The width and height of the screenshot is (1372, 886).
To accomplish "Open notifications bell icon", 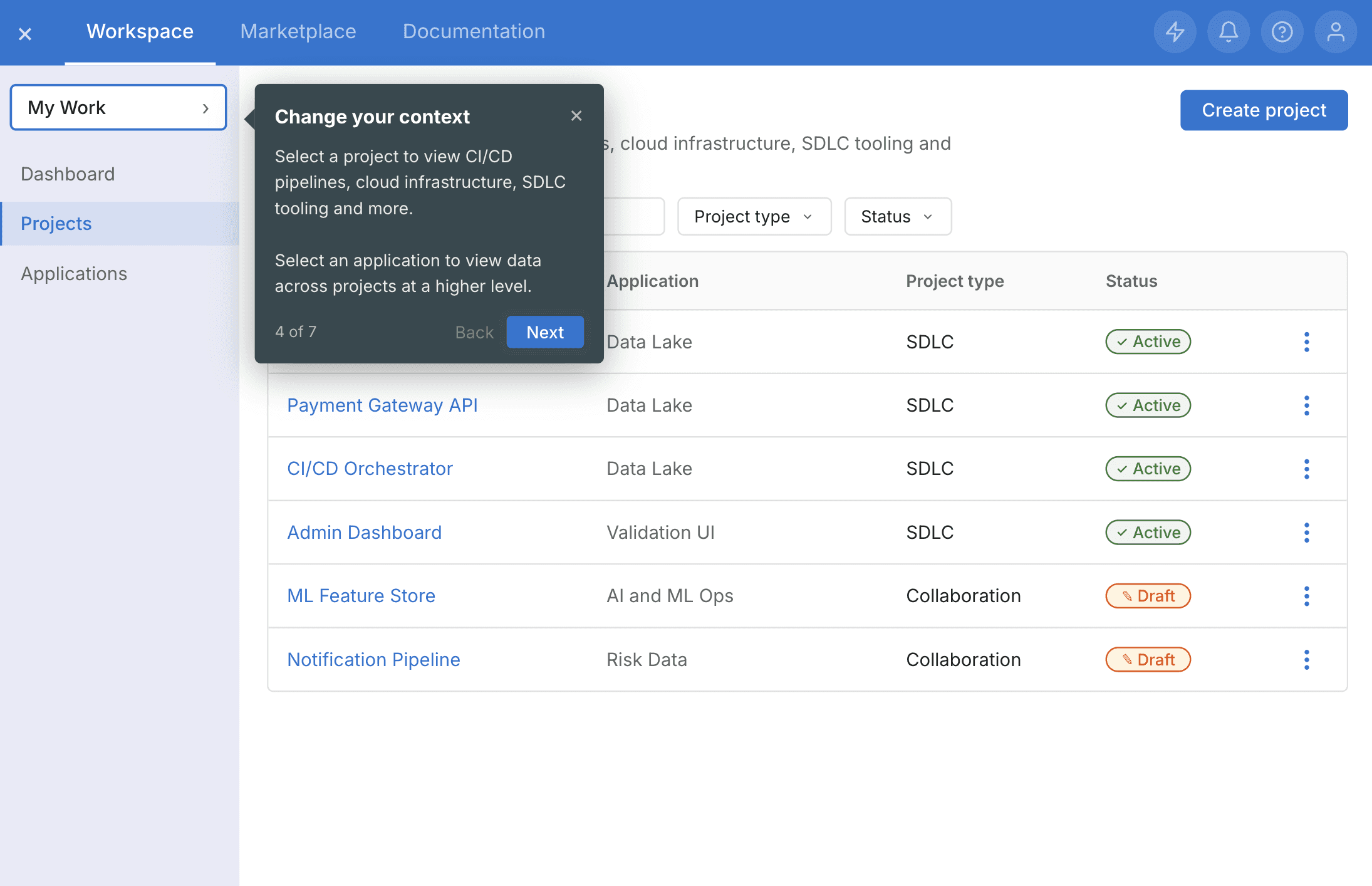I will 1229,32.
